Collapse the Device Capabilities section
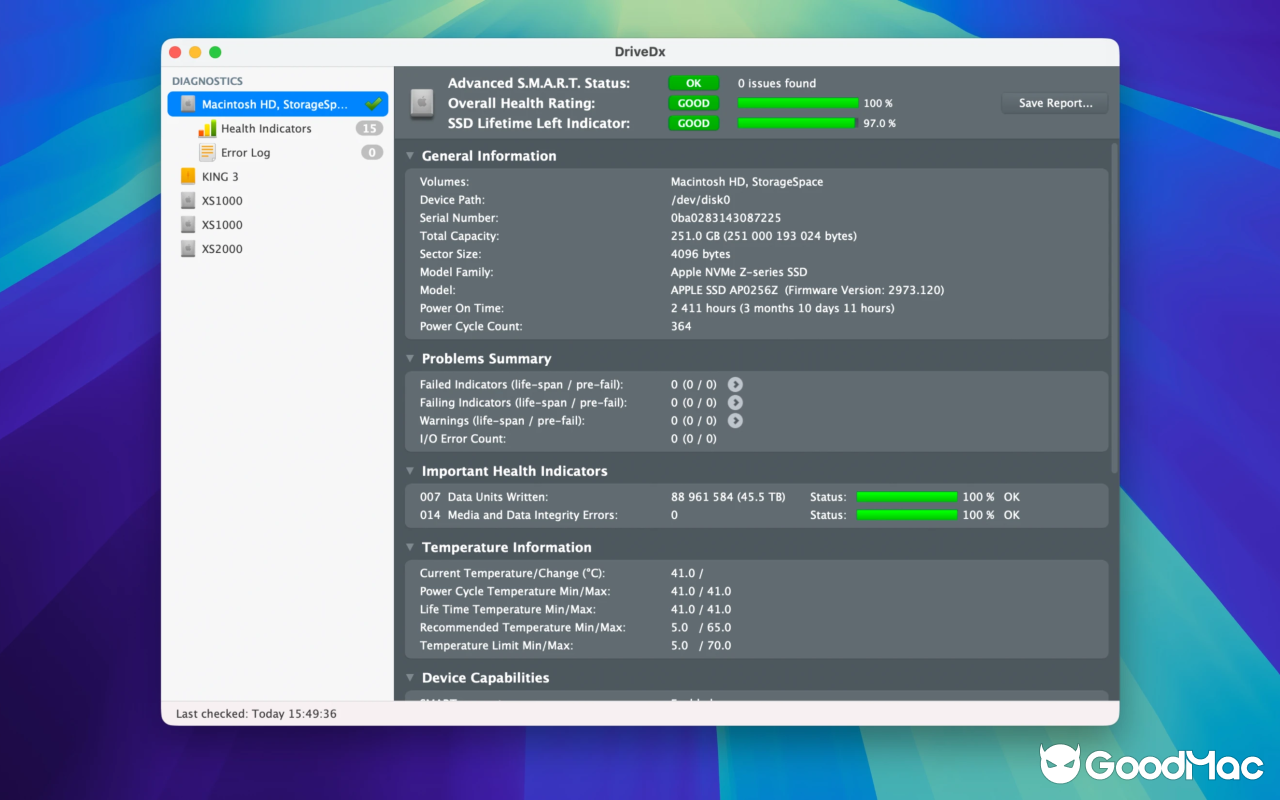The height and width of the screenshot is (800, 1280). 409,678
